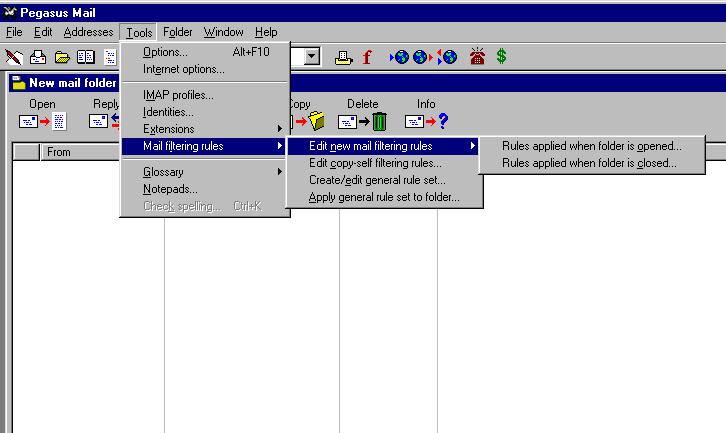Image resolution: width=726 pixels, height=433 pixels.
Task: Click the read new mail toolbar icon
Action: pos(38,57)
